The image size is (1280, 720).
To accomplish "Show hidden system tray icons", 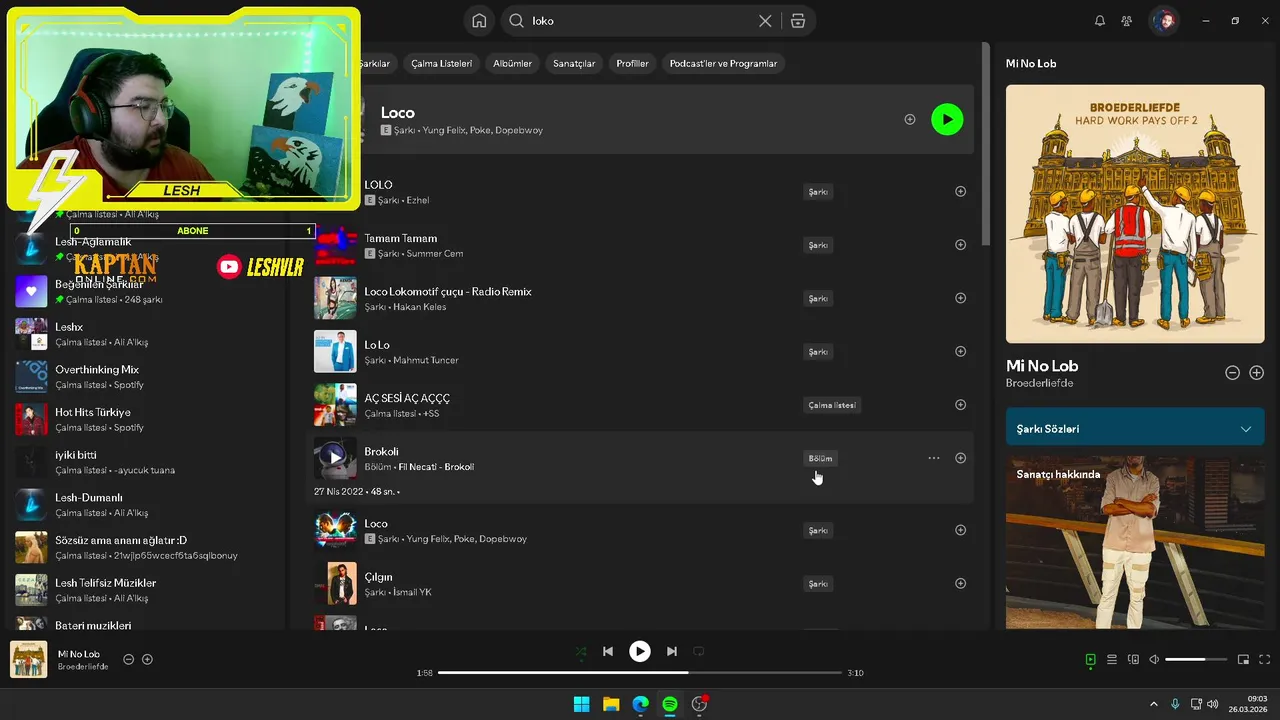I will click(1153, 704).
